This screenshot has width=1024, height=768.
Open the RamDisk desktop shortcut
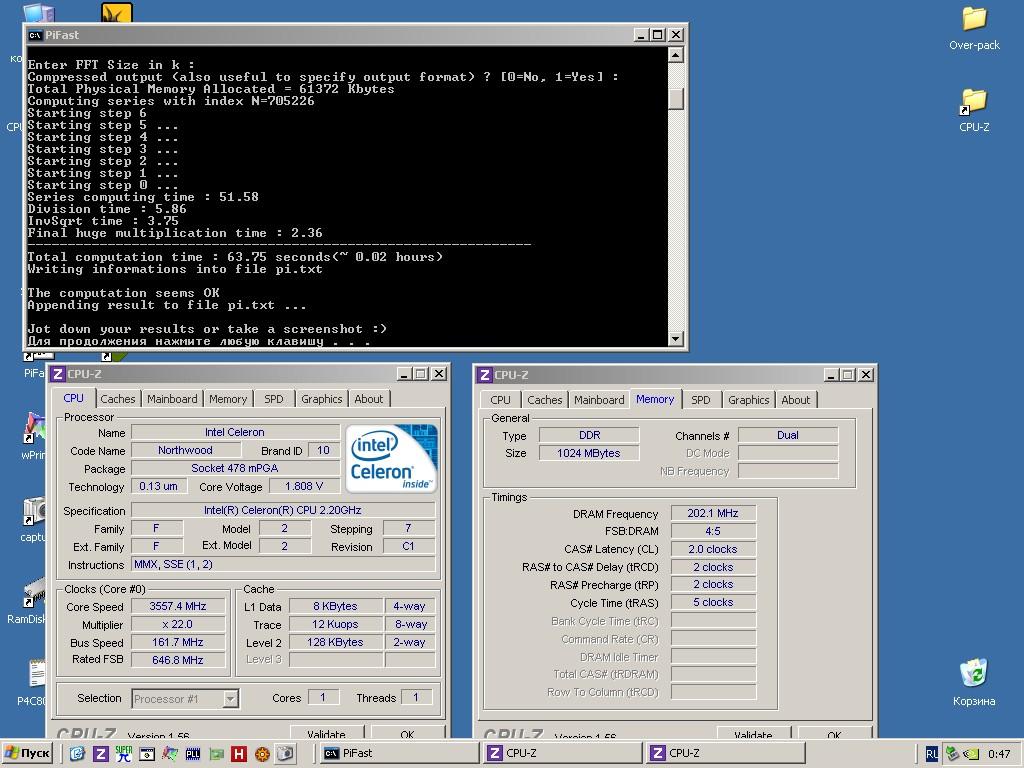(x=31, y=601)
